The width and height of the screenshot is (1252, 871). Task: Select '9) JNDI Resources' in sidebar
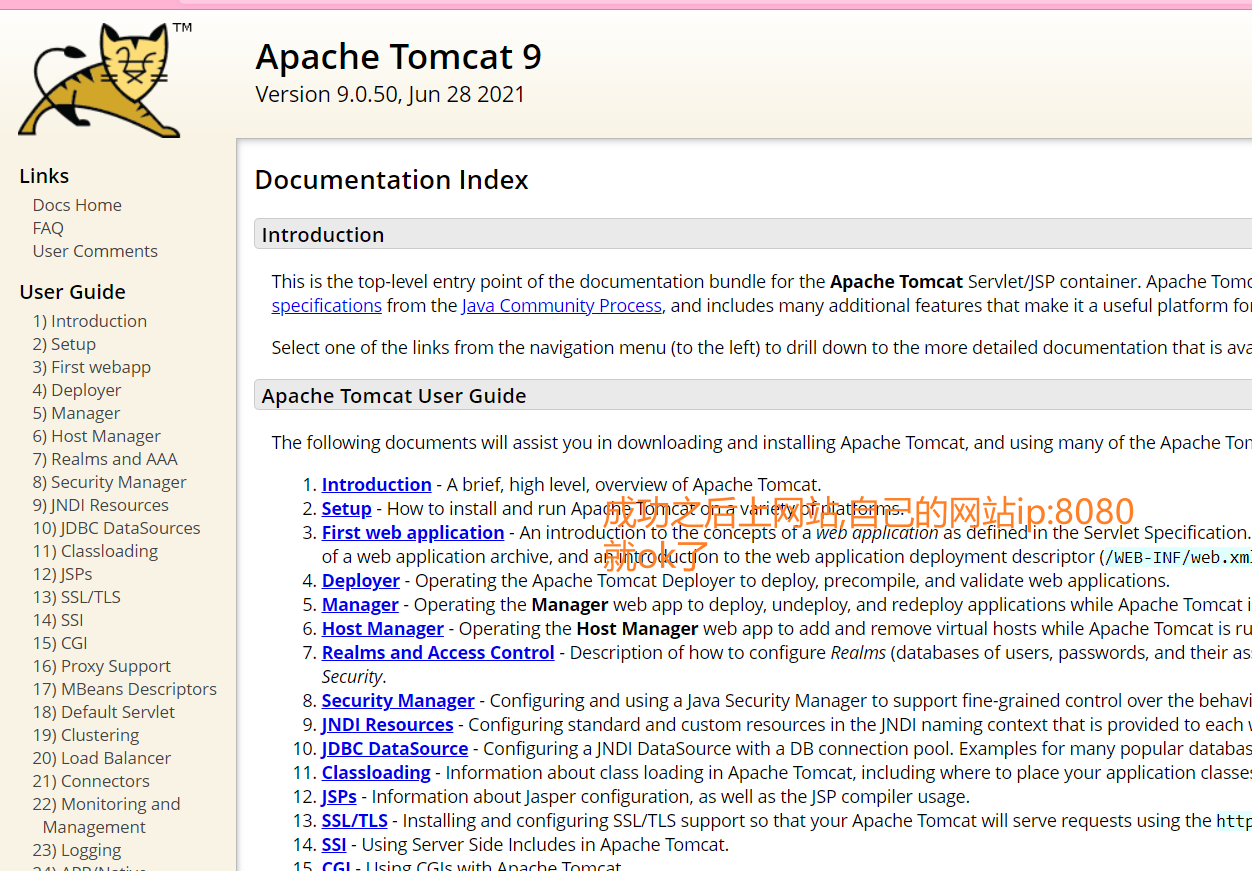point(101,505)
